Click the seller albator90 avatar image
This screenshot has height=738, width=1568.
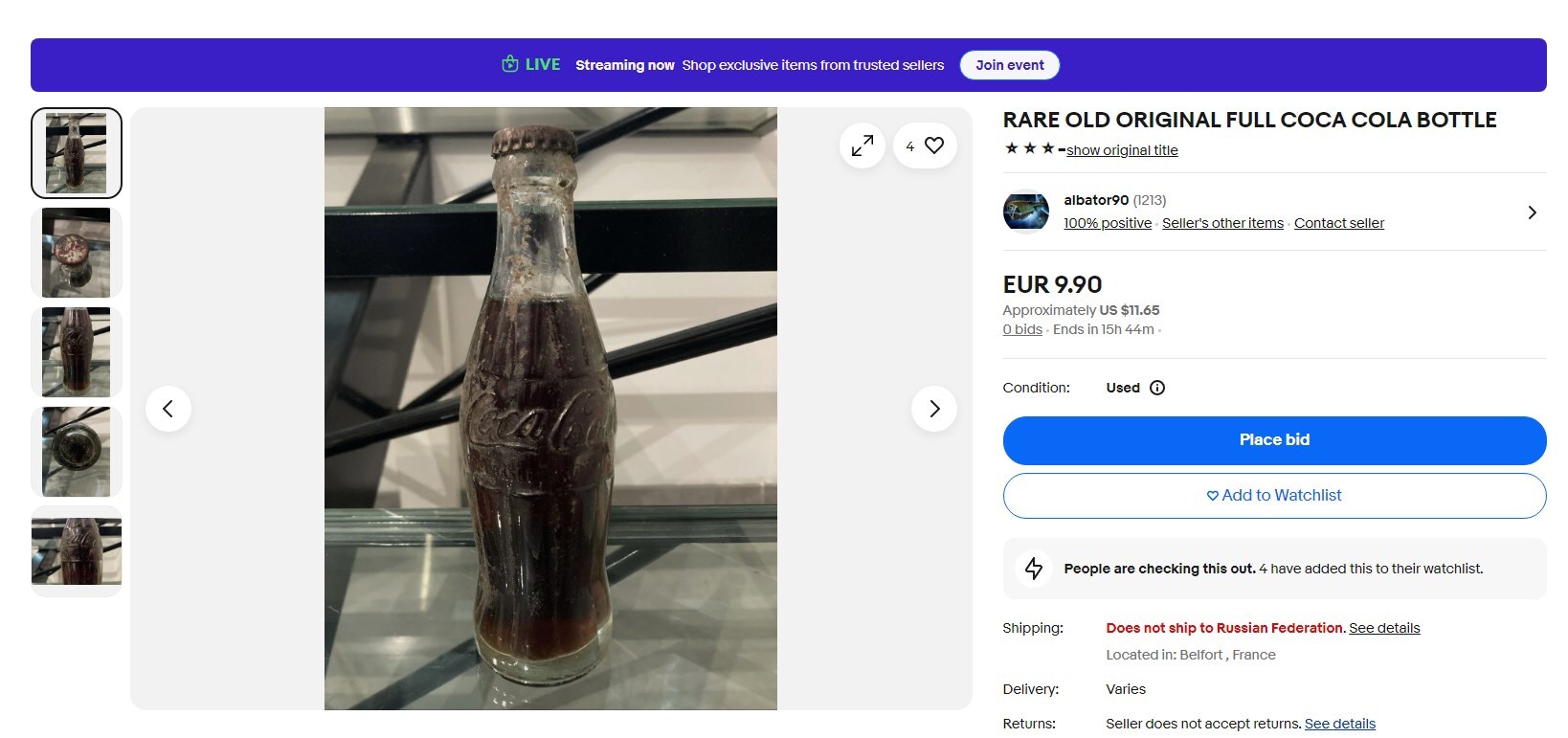[1025, 212]
